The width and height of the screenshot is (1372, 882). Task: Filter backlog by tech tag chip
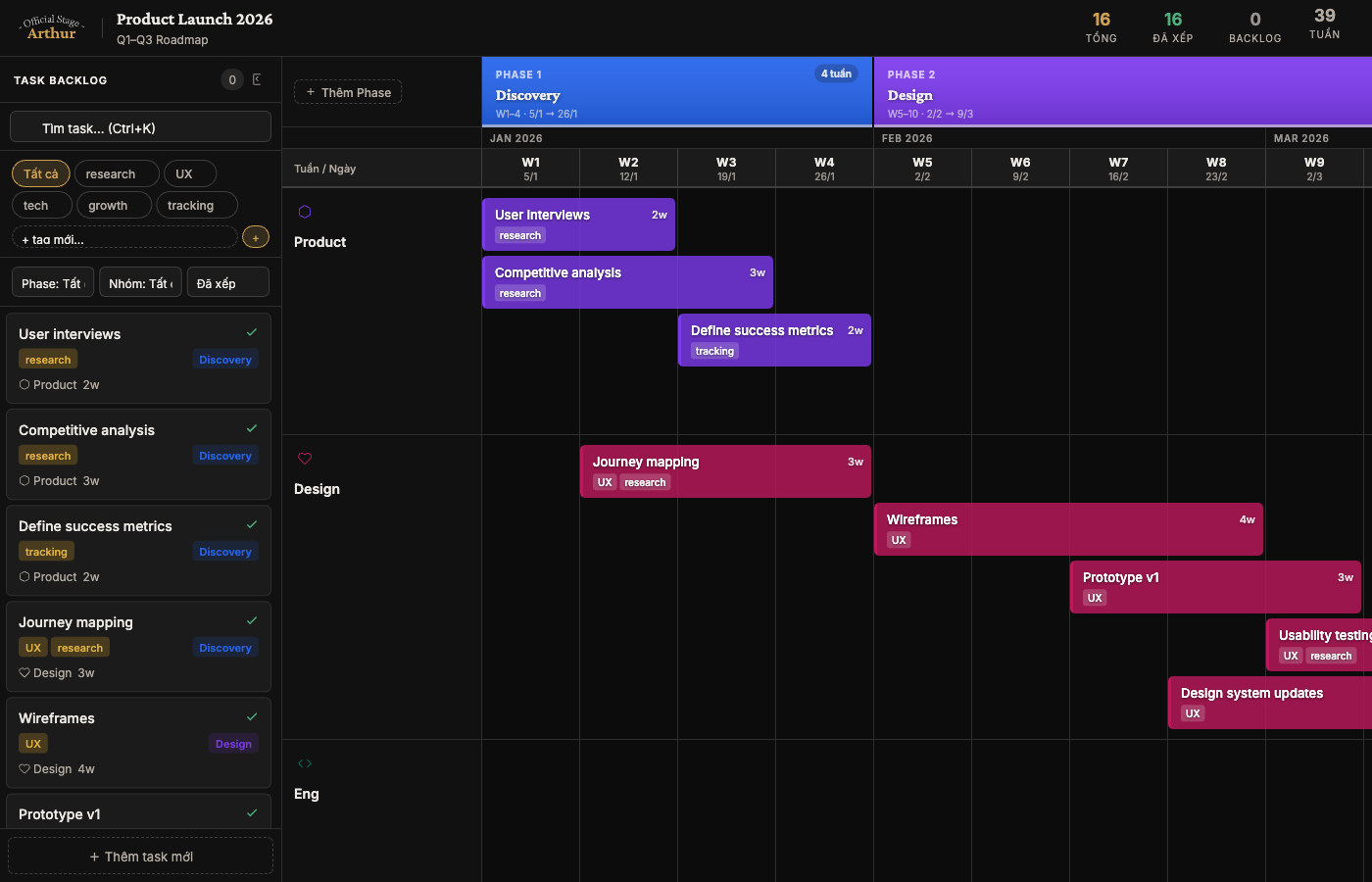tap(42, 205)
